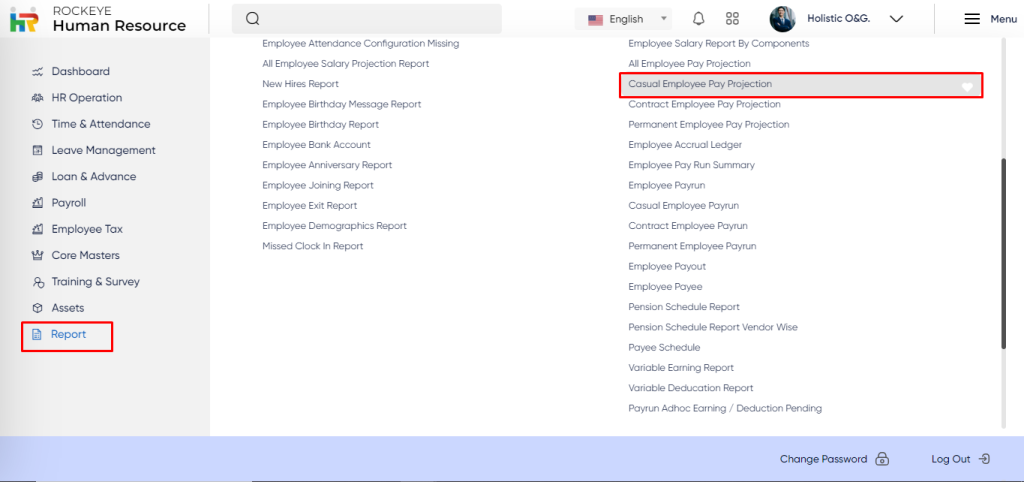Open the Leave Management menu item
This screenshot has width=1024, height=482.
[103, 150]
